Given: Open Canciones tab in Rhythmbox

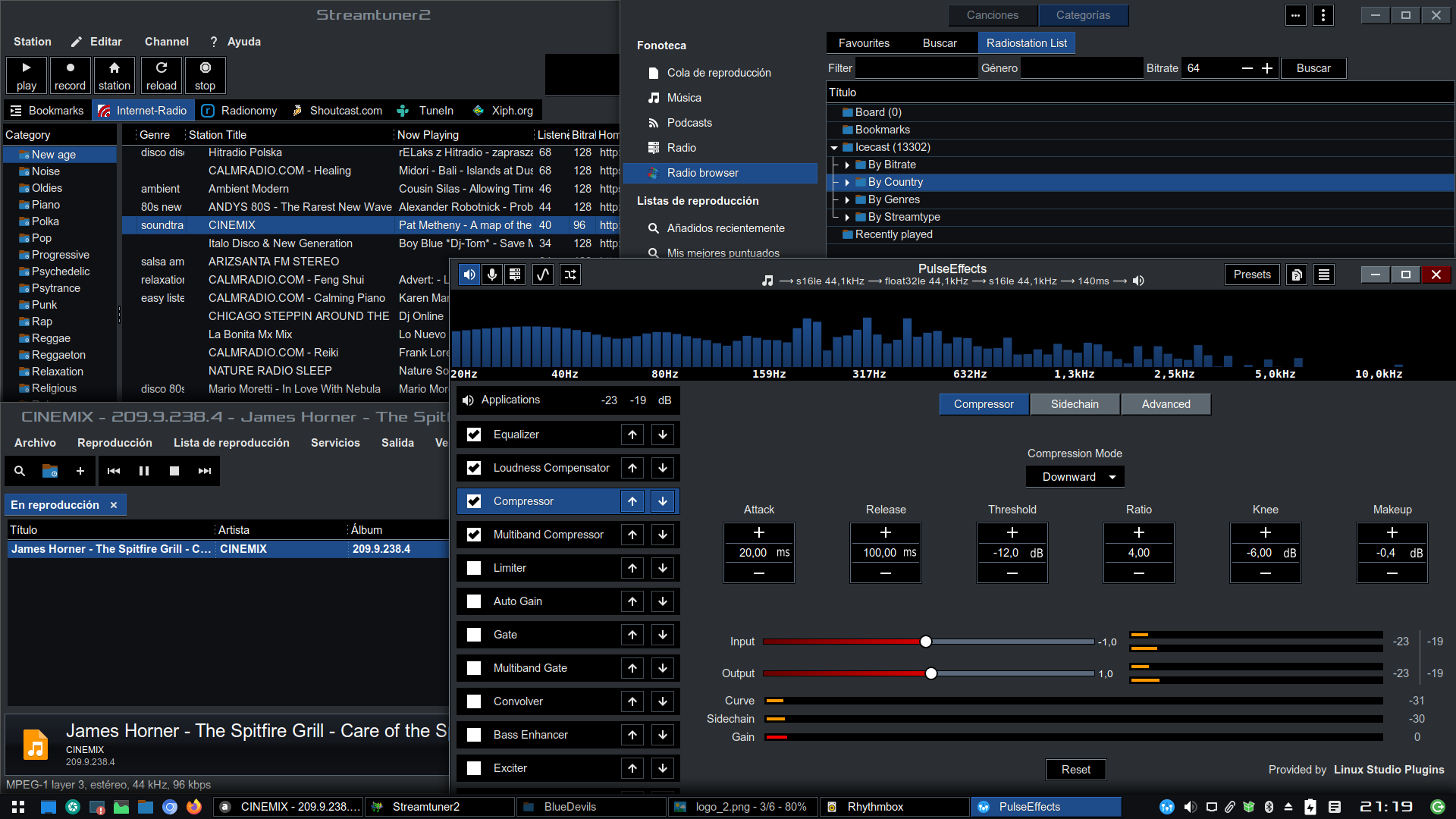Looking at the screenshot, I should [x=992, y=15].
